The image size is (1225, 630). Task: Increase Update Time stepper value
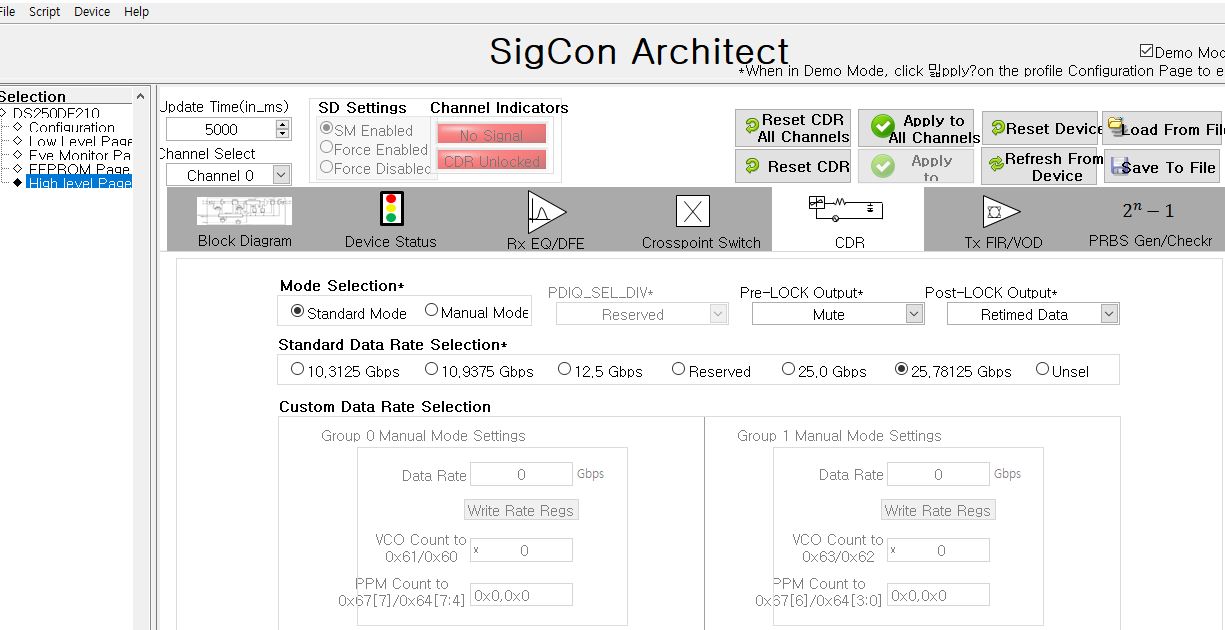[x=282, y=125]
